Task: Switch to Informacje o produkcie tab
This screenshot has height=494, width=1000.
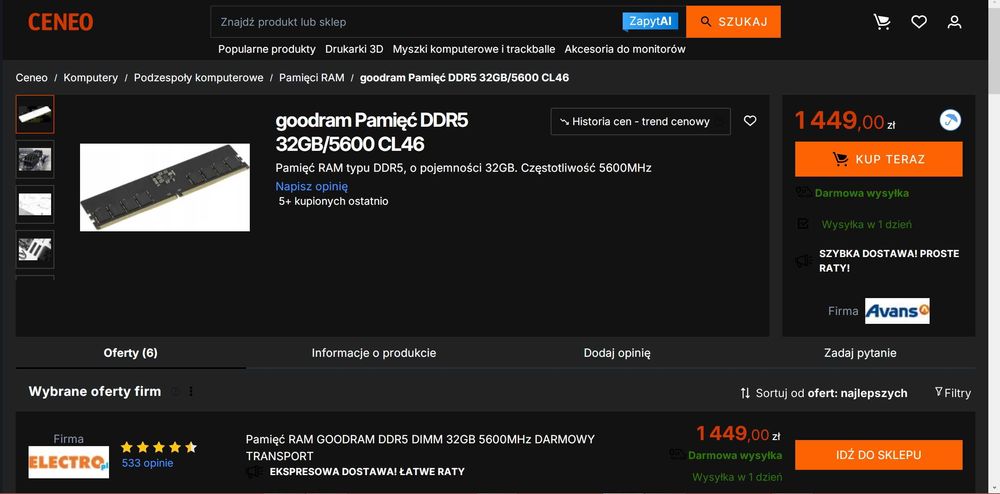Action: point(374,352)
